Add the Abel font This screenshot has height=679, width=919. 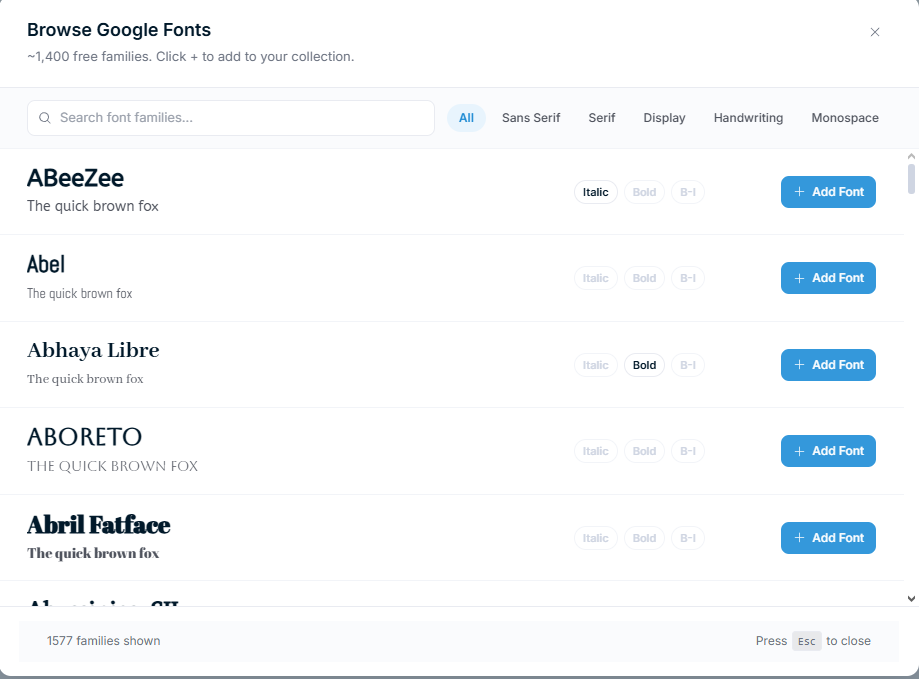pyautogui.click(x=828, y=278)
